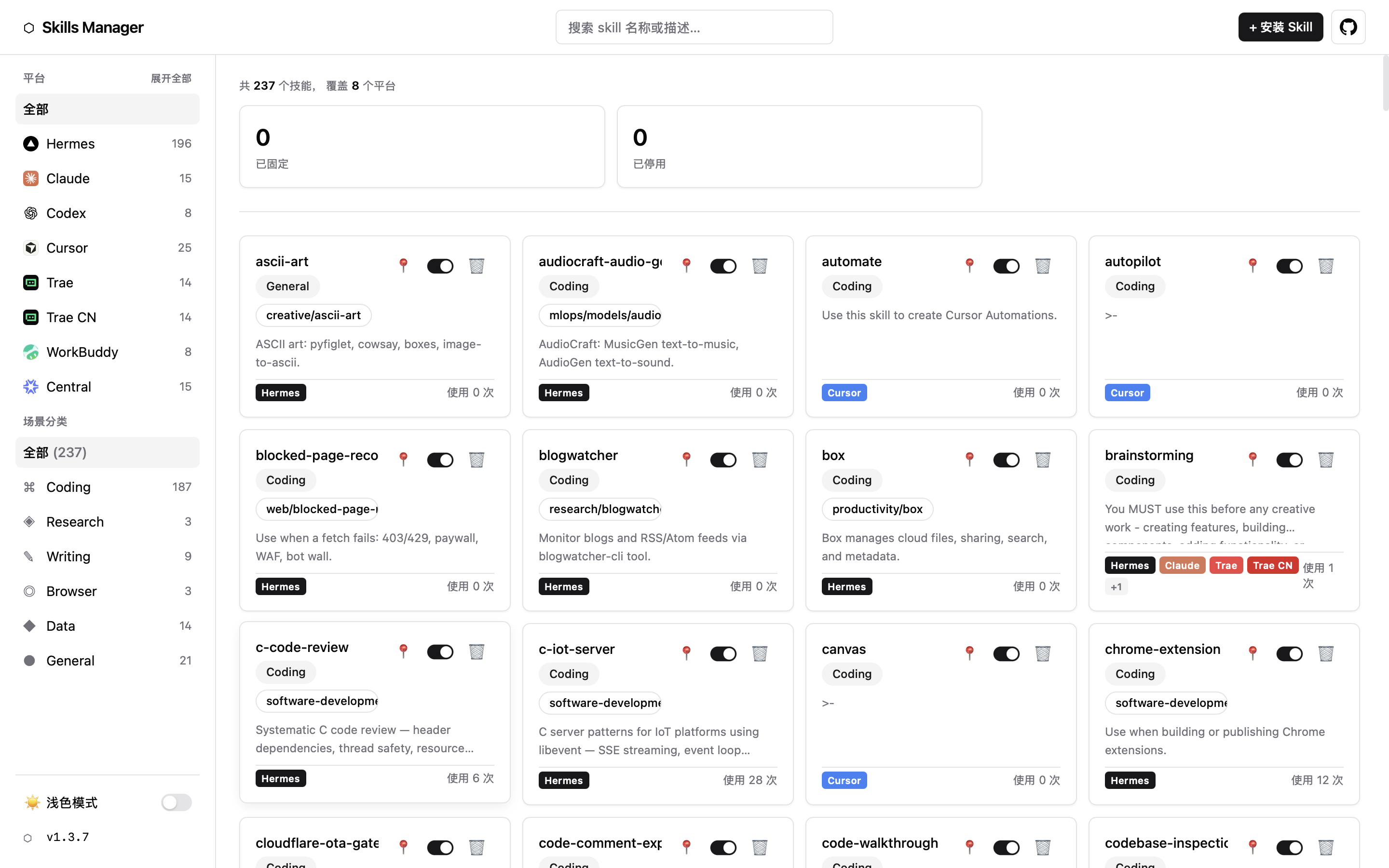Click the version v1.3.7 label
This screenshot has height=868, width=1389.
click(x=68, y=837)
